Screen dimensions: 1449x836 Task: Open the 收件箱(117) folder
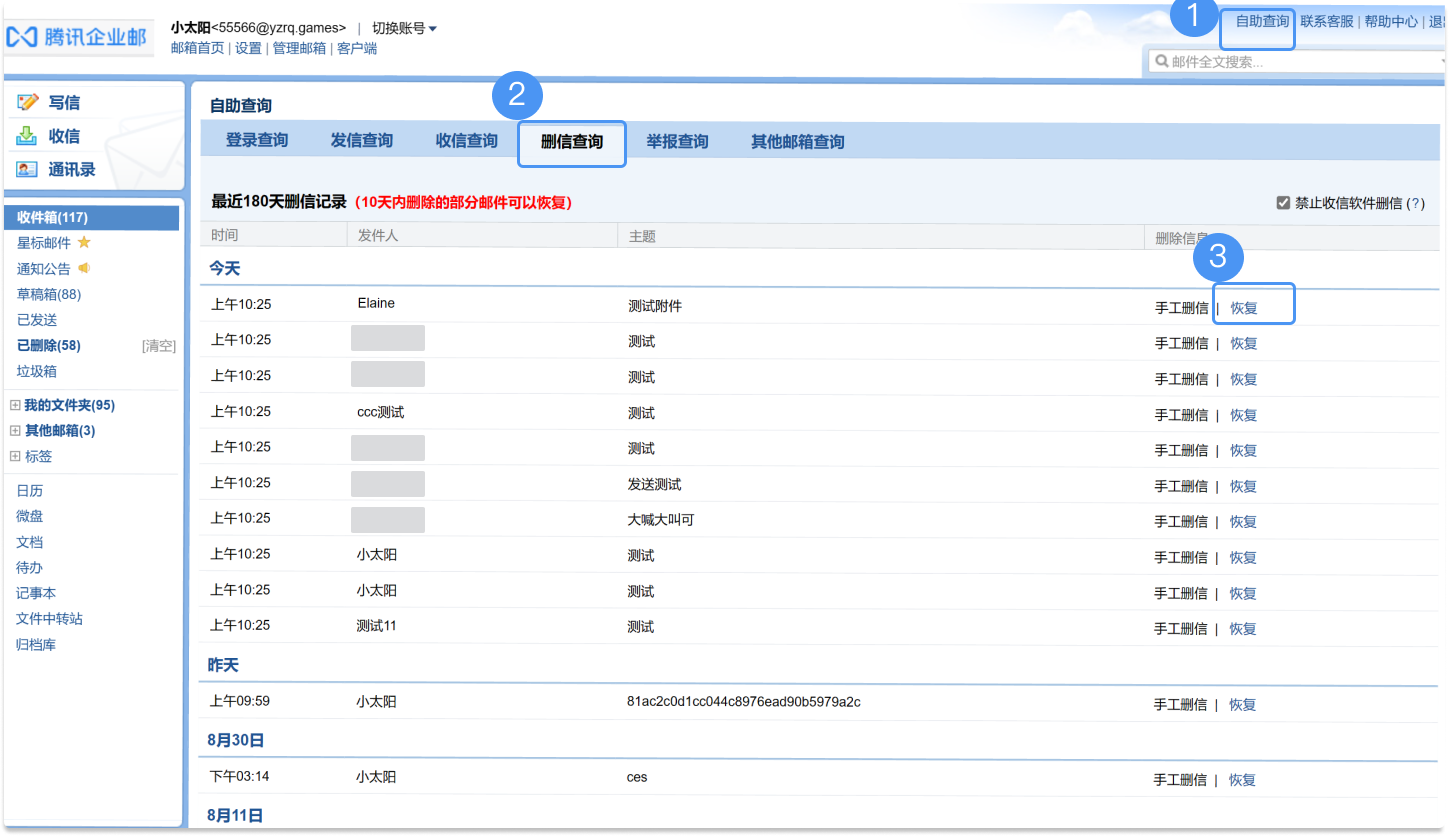tap(92, 217)
